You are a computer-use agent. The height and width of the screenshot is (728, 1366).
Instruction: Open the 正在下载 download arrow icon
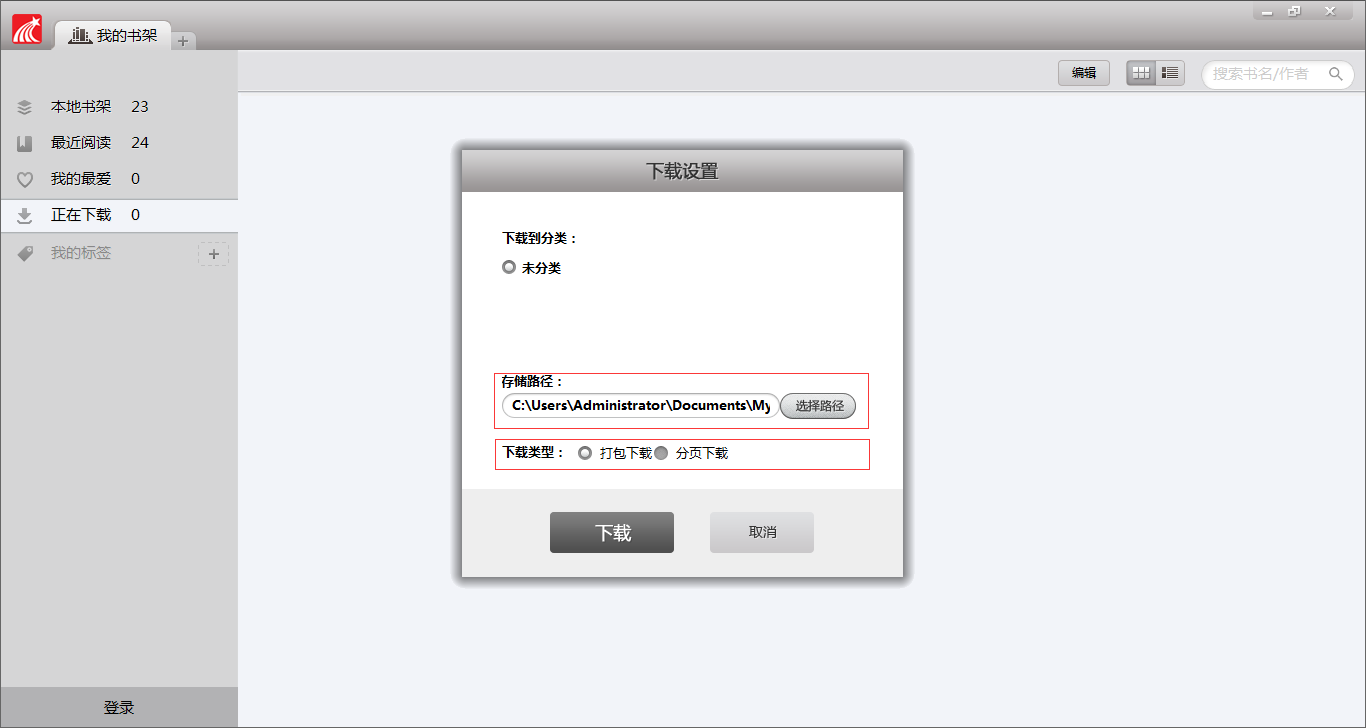(x=25, y=216)
